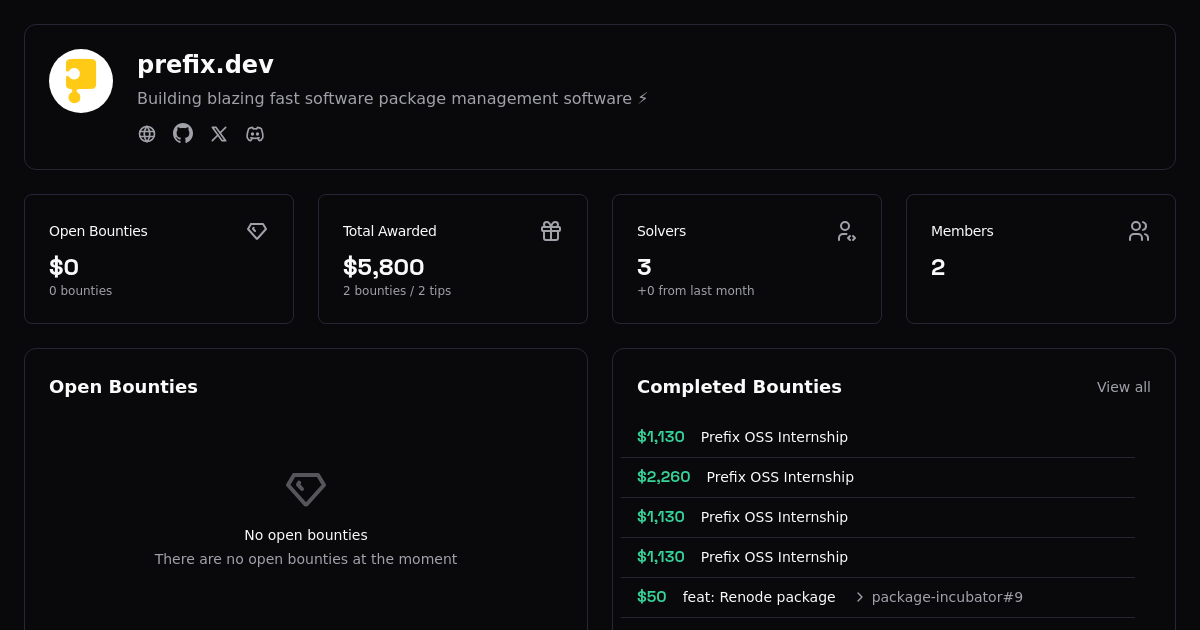
Task: Open the package-incubator#9 issue link
Action: click(x=947, y=597)
